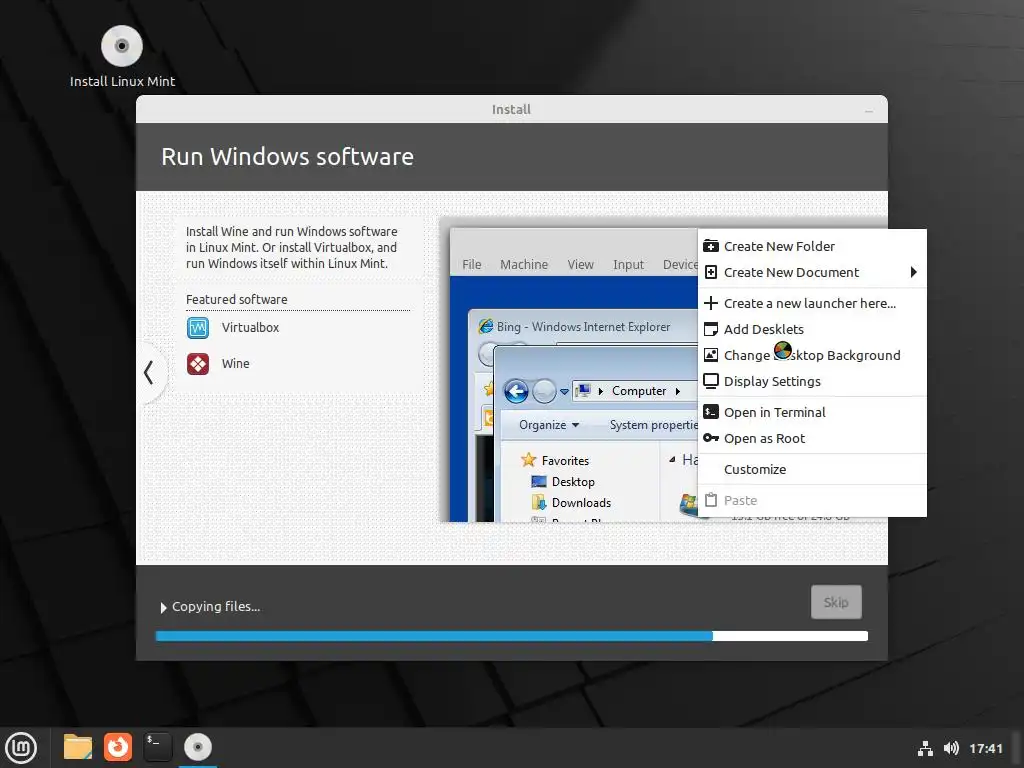
Task: Click the Wine label text
Action: 235,364
